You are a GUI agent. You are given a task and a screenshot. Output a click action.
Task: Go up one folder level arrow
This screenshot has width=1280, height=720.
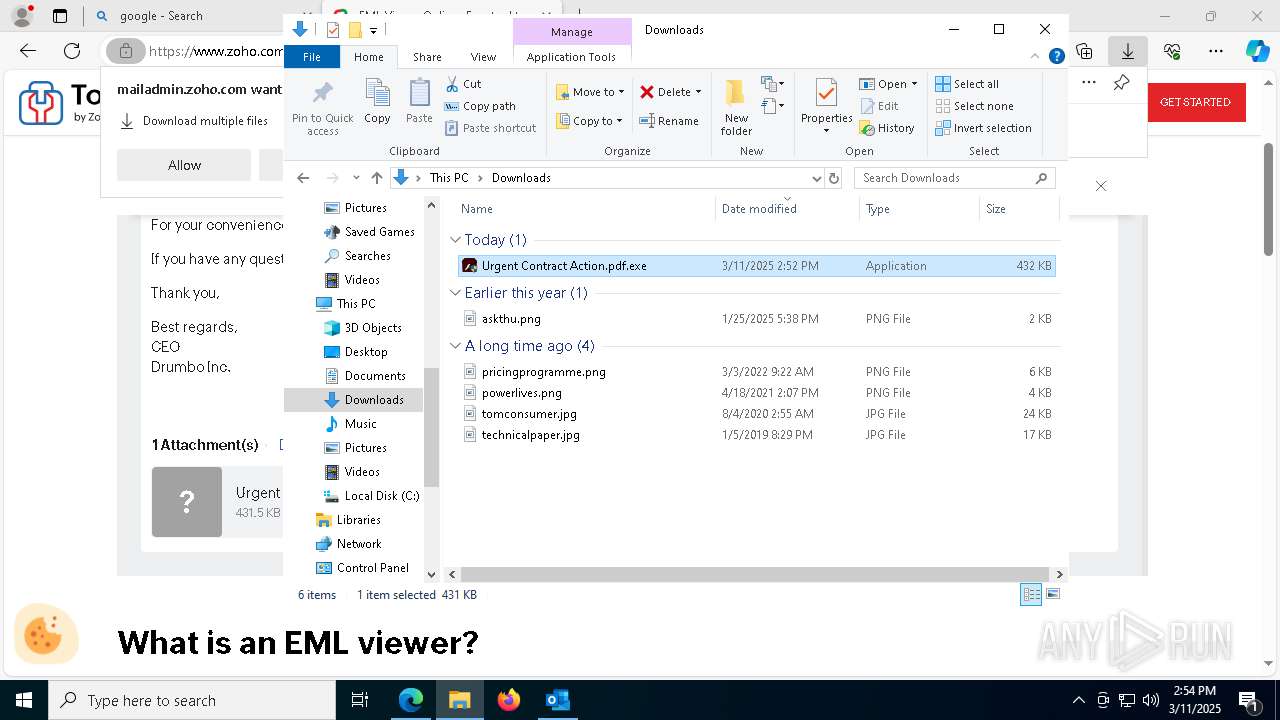pos(376,178)
